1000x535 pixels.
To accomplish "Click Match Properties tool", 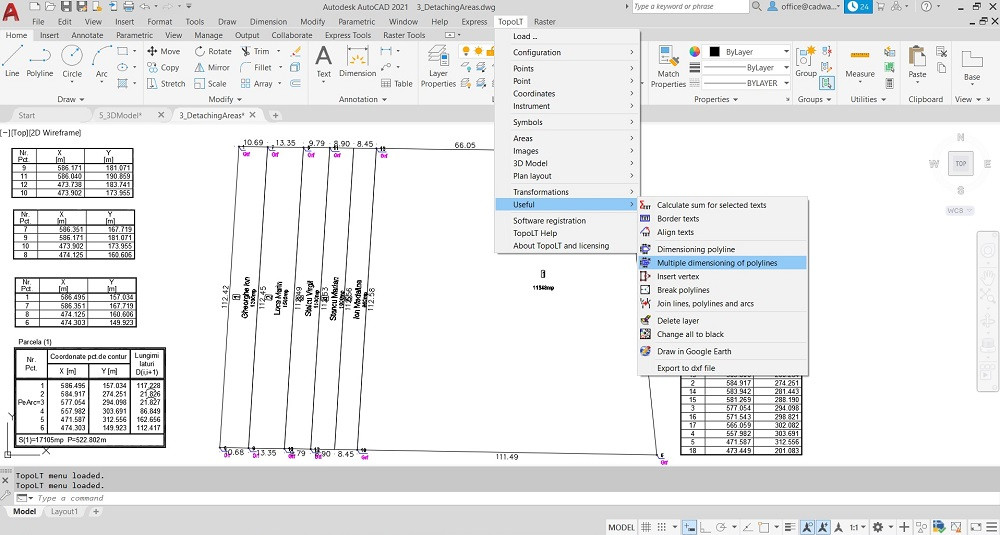I will [x=668, y=67].
